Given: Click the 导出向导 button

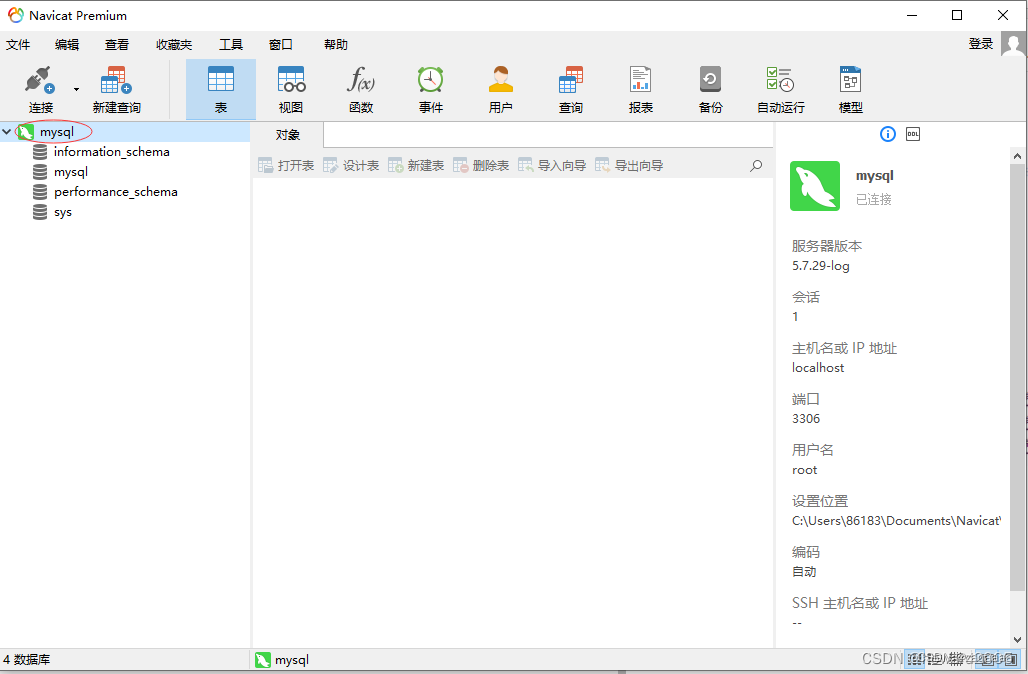Looking at the screenshot, I should tap(629, 165).
